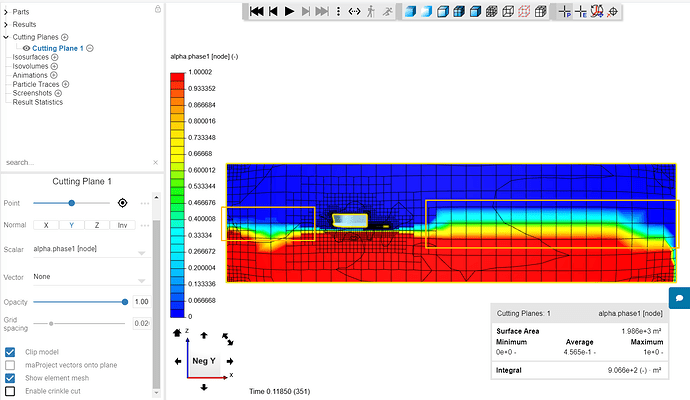Open Result Statistics in the tree
The height and width of the screenshot is (400, 690).
click(37, 102)
